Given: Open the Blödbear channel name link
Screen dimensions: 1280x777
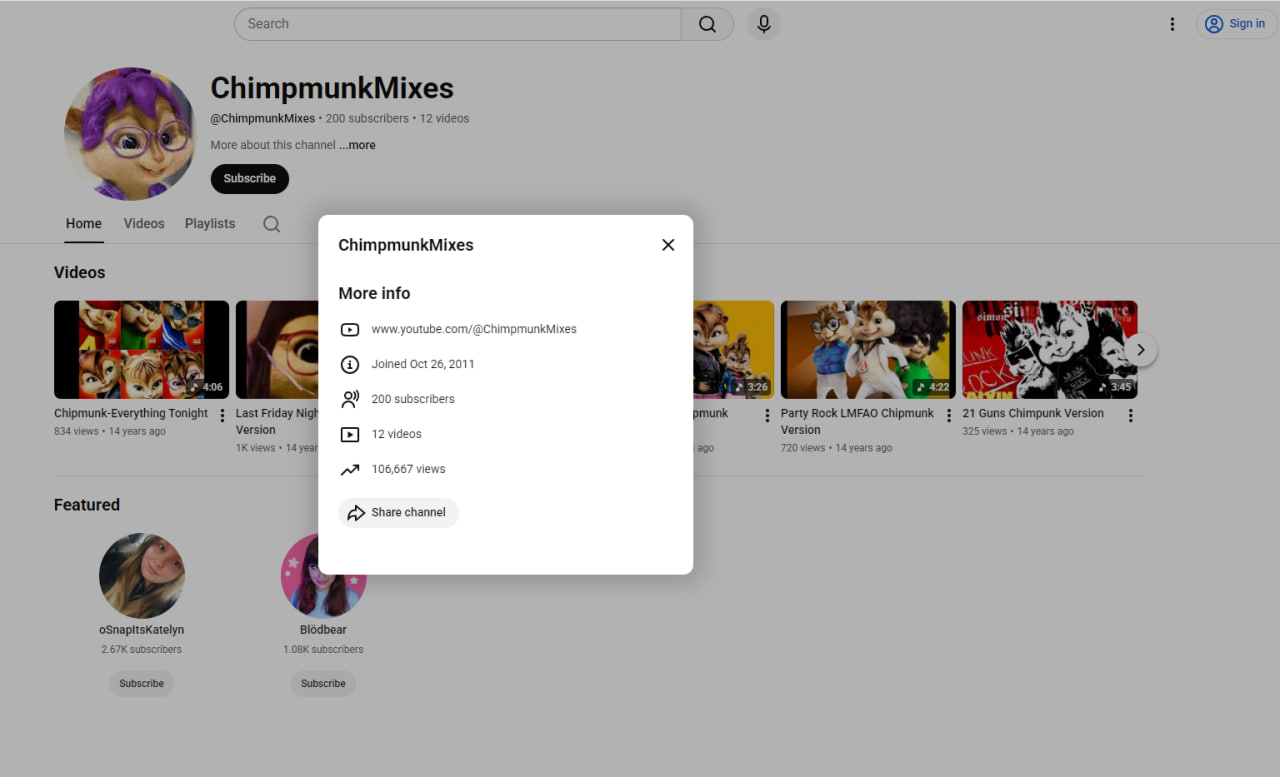Looking at the screenshot, I should [323, 630].
